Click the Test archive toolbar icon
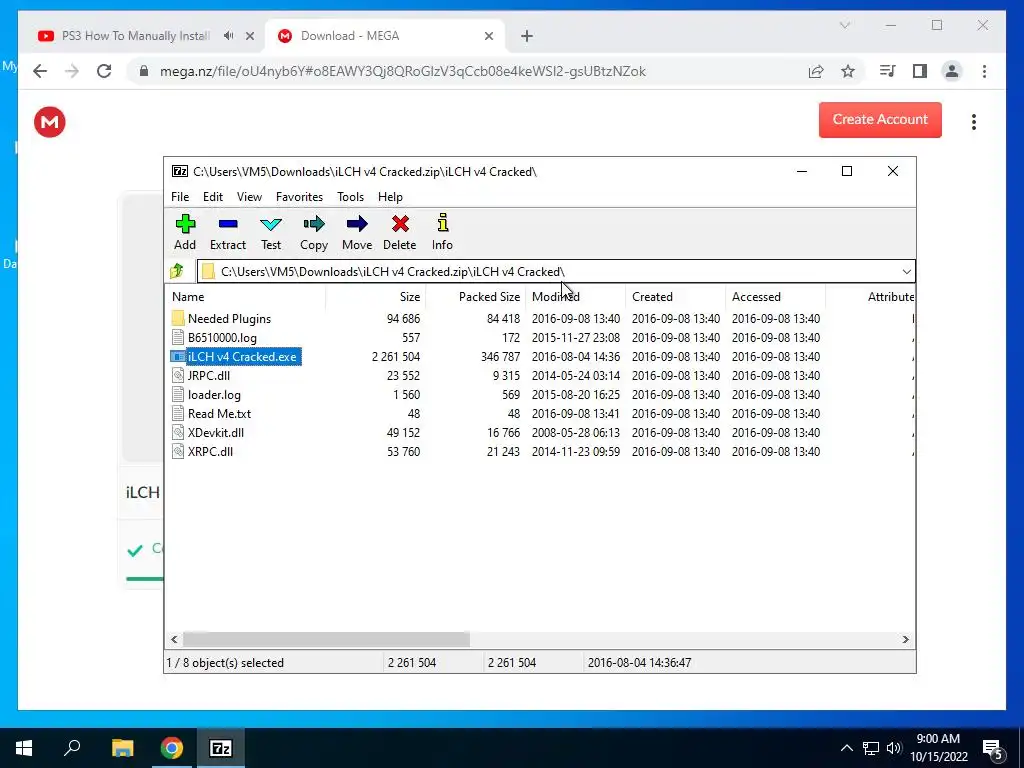The height and width of the screenshot is (768, 1024). pos(270,232)
